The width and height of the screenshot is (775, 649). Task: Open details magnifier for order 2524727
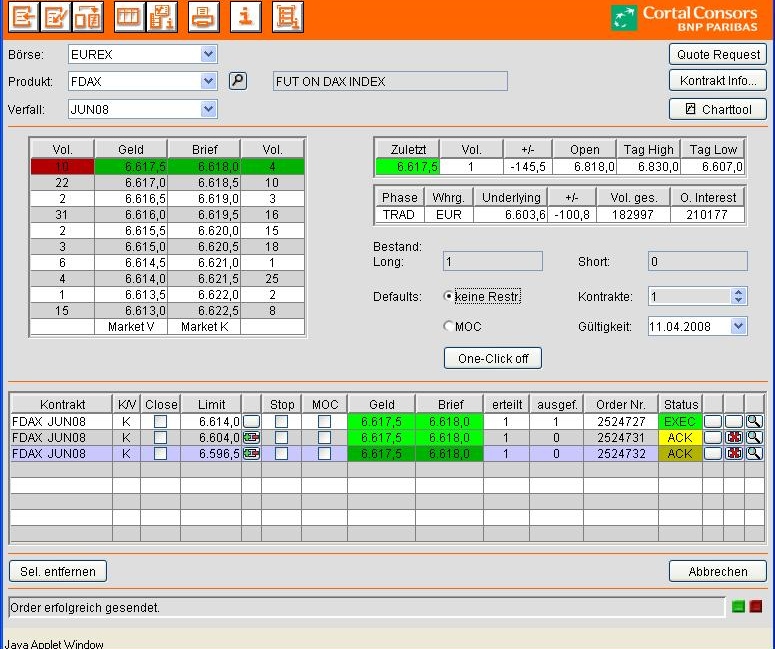(x=754, y=422)
